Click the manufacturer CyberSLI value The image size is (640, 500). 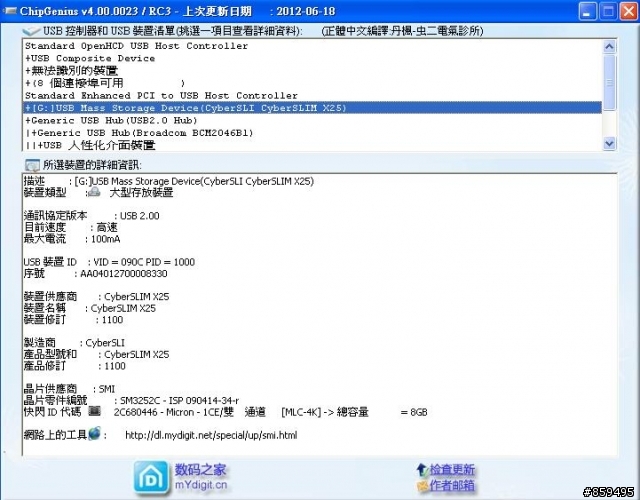[x=105, y=343]
